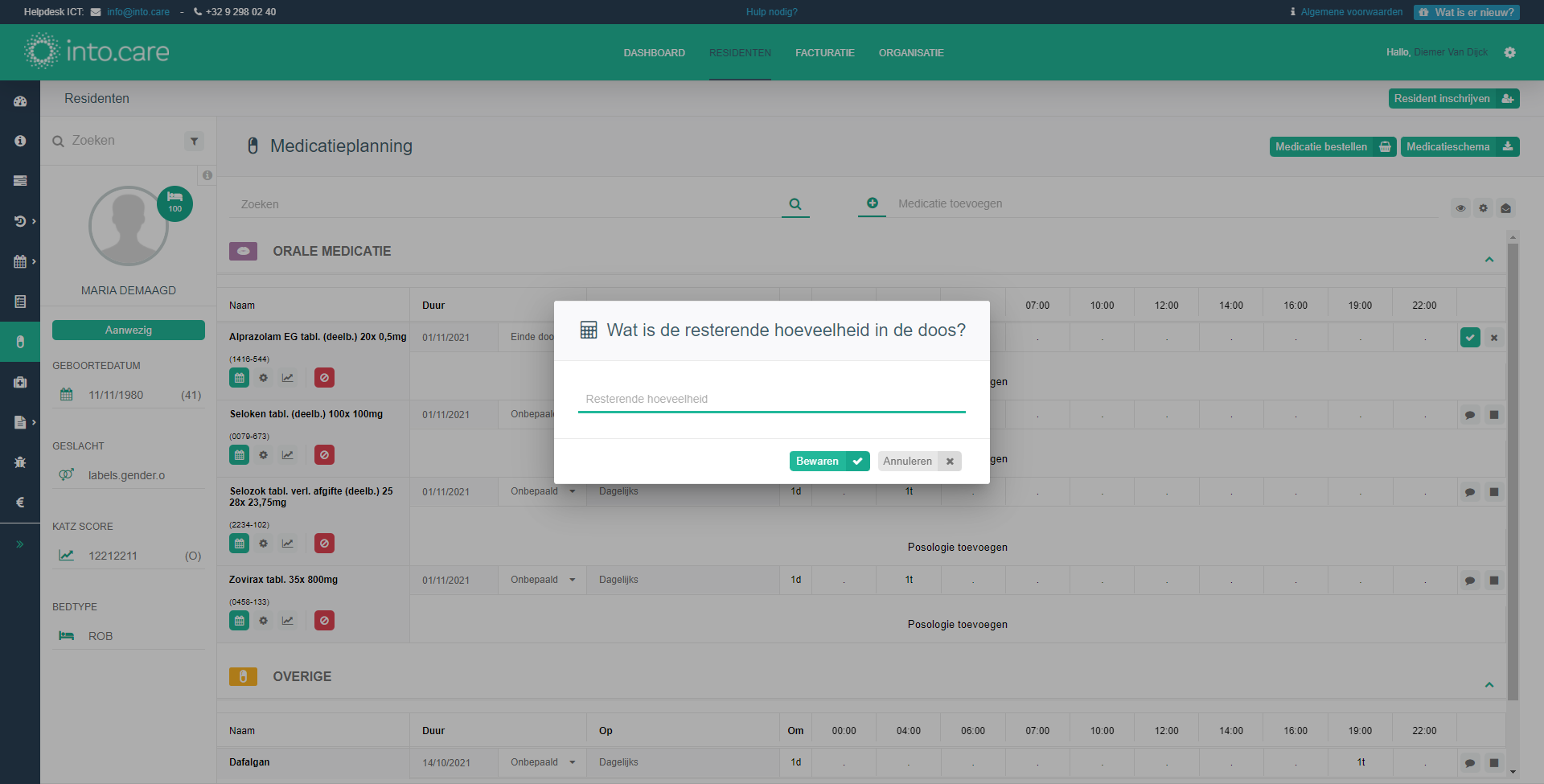1544x784 pixels.
Task: Open Alprazolam settings gear
Action: point(263,378)
